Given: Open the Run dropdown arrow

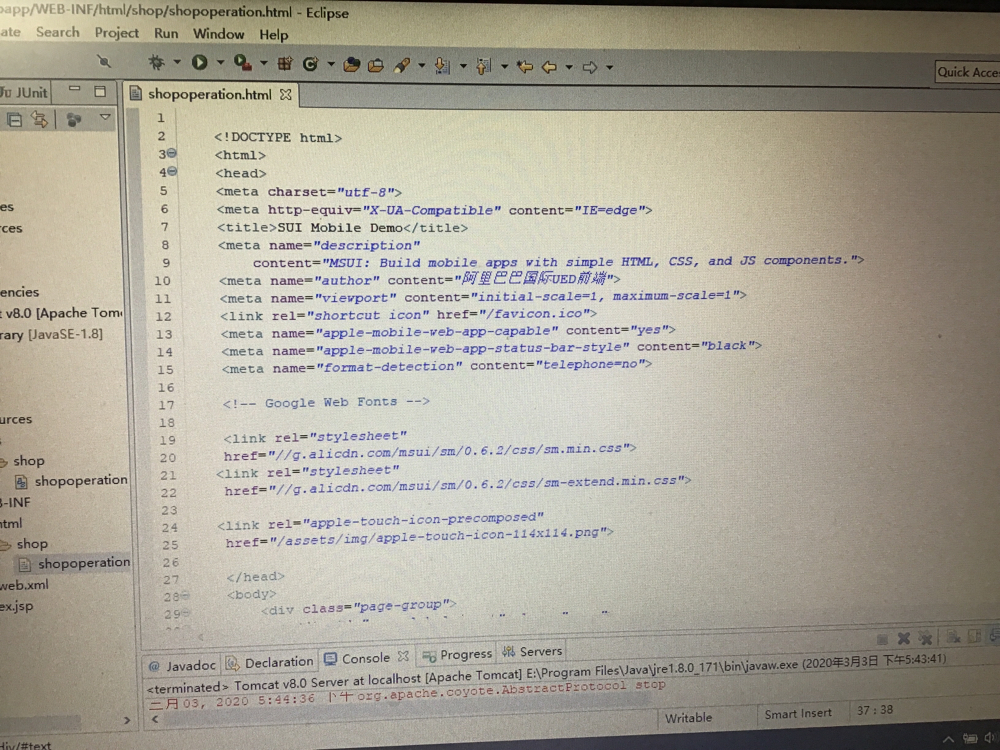Looking at the screenshot, I should [x=220, y=62].
